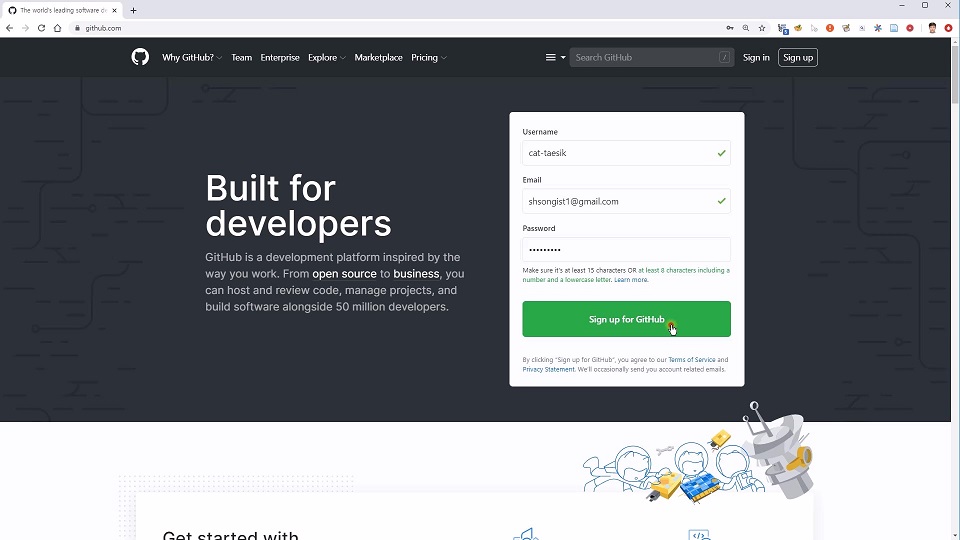960x540 pixels.
Task: Click the zoom magnifier icon in address bar
Action: tap(746, 28)
